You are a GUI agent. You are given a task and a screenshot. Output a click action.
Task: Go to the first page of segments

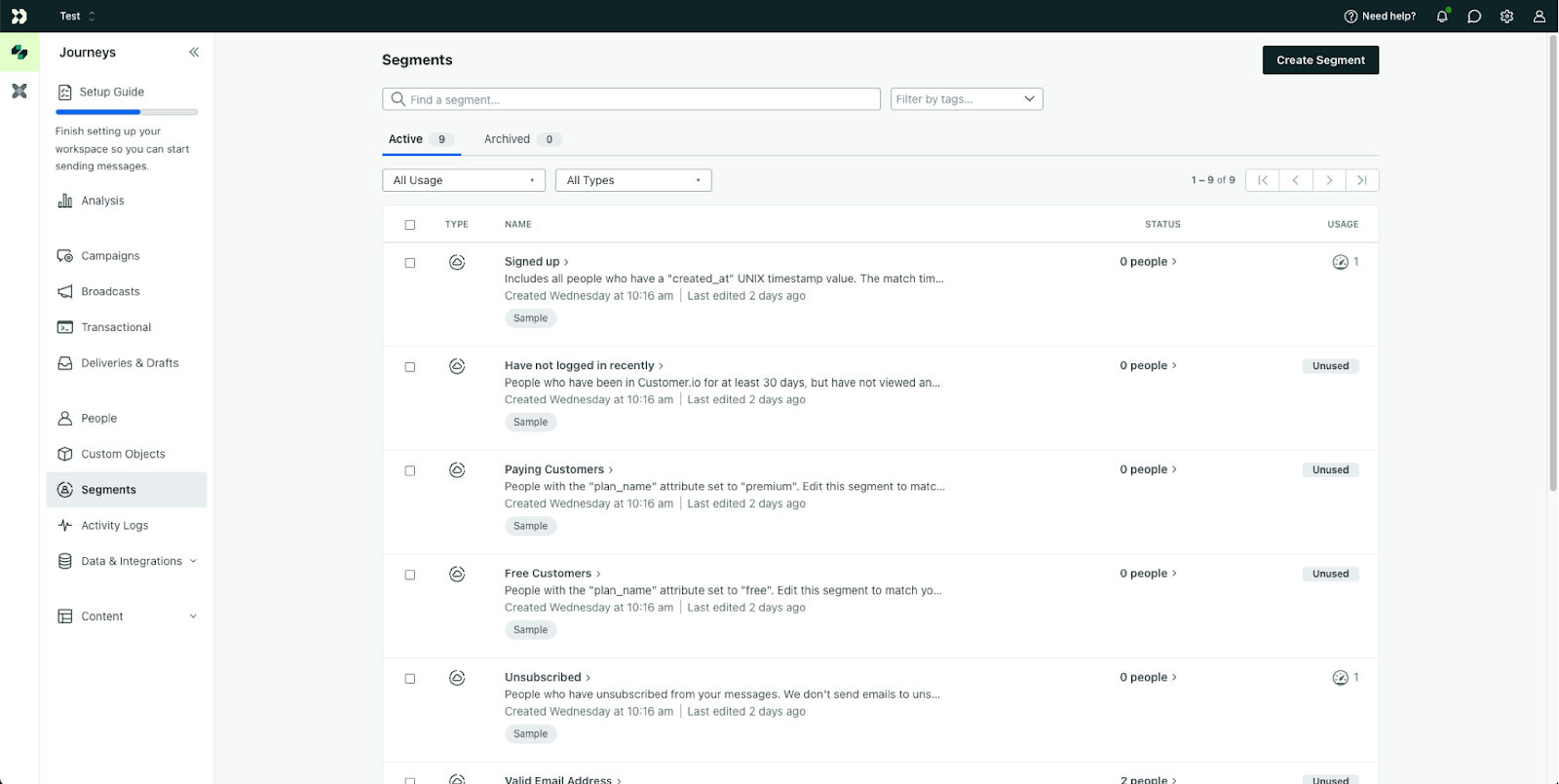pos(1263,180)
